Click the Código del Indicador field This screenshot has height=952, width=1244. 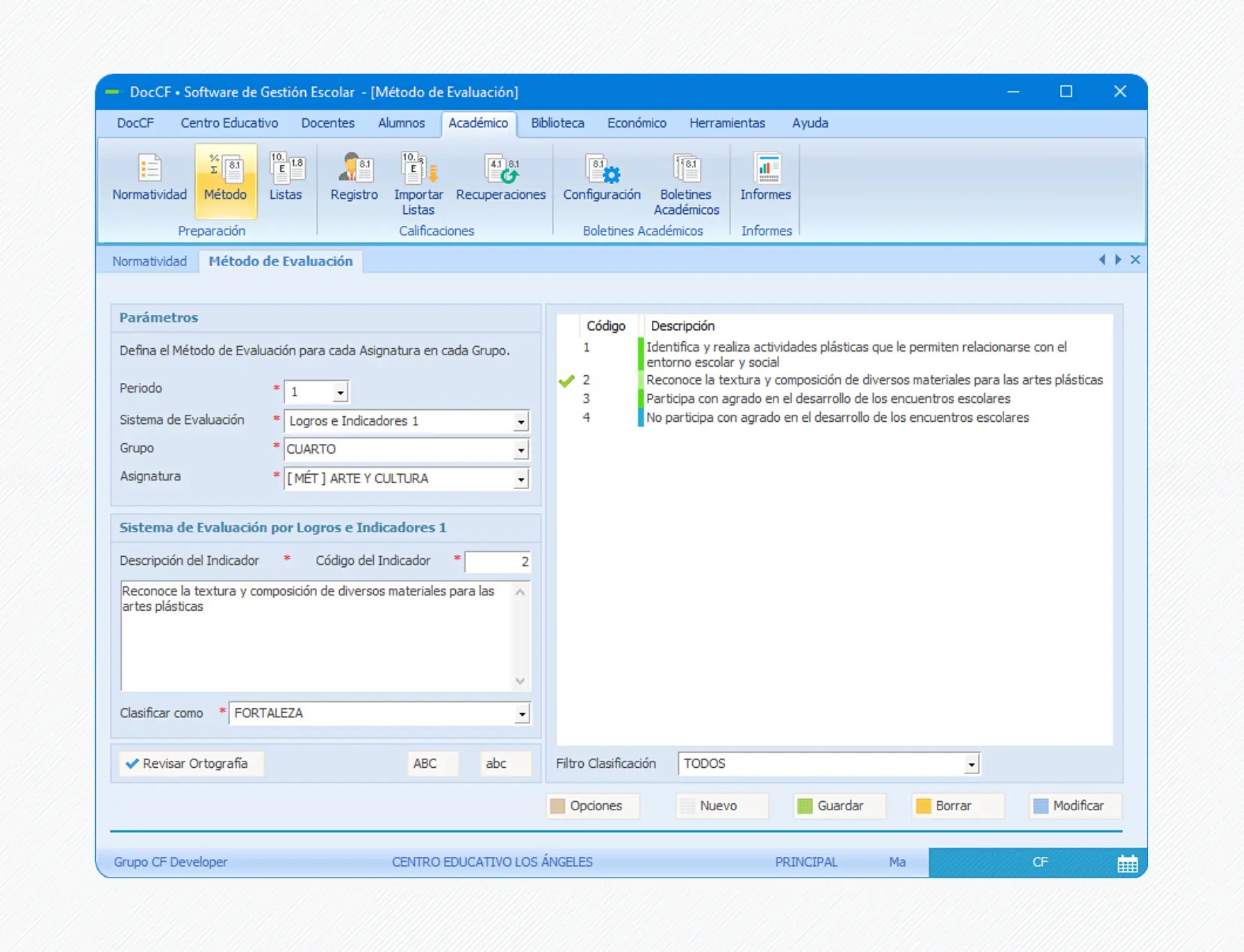coord(498,561)
